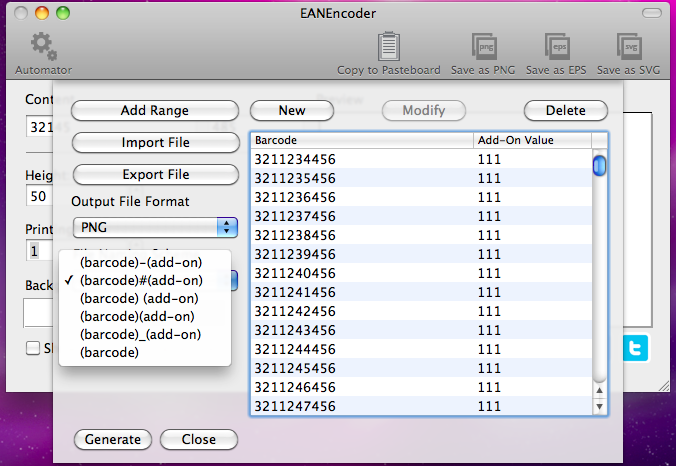
Task: Click the Close button in the sheet
Action: pyautogui.click(x=199, y=439)
